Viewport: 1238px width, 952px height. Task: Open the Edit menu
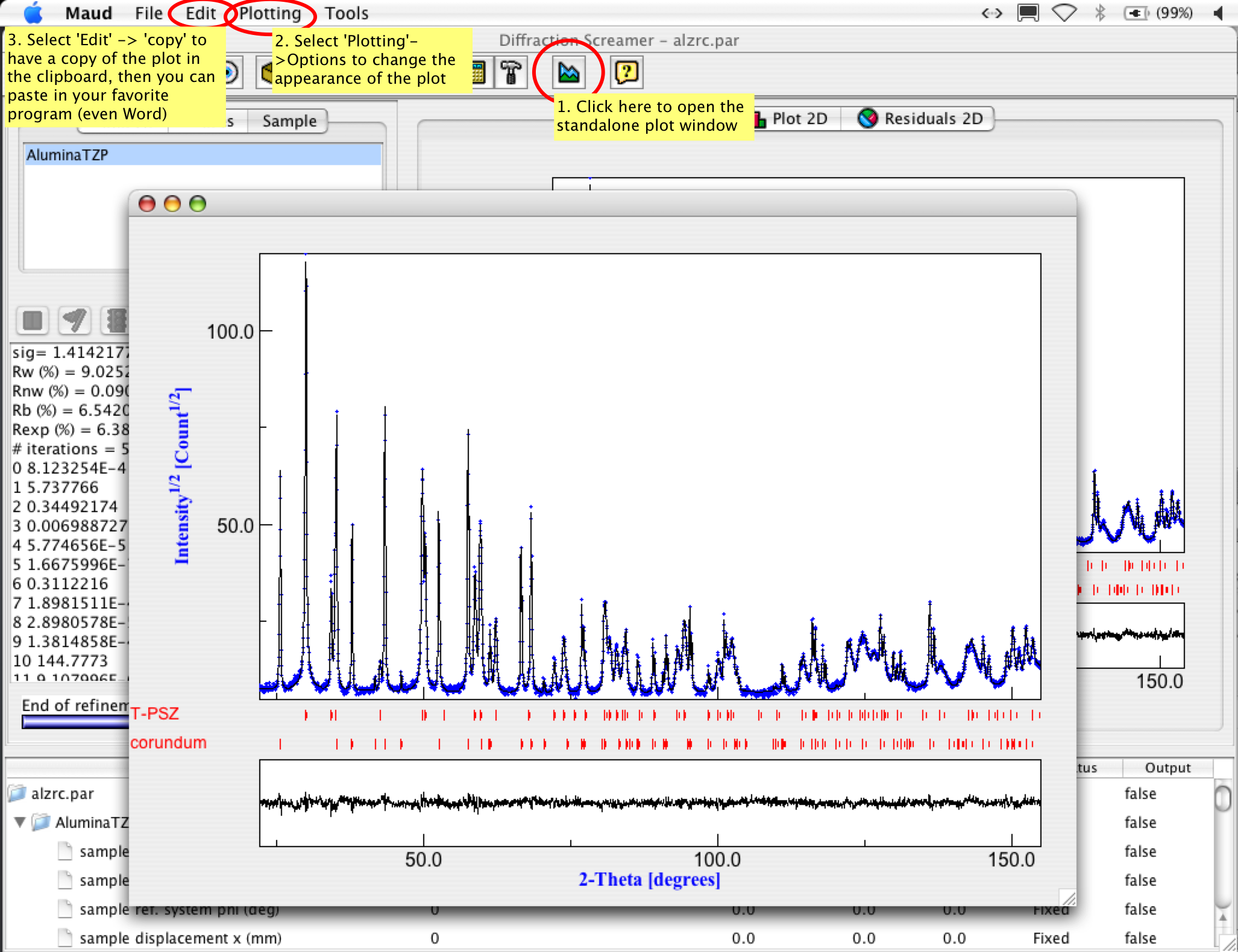pyautogui.click(x=200, y=13)
